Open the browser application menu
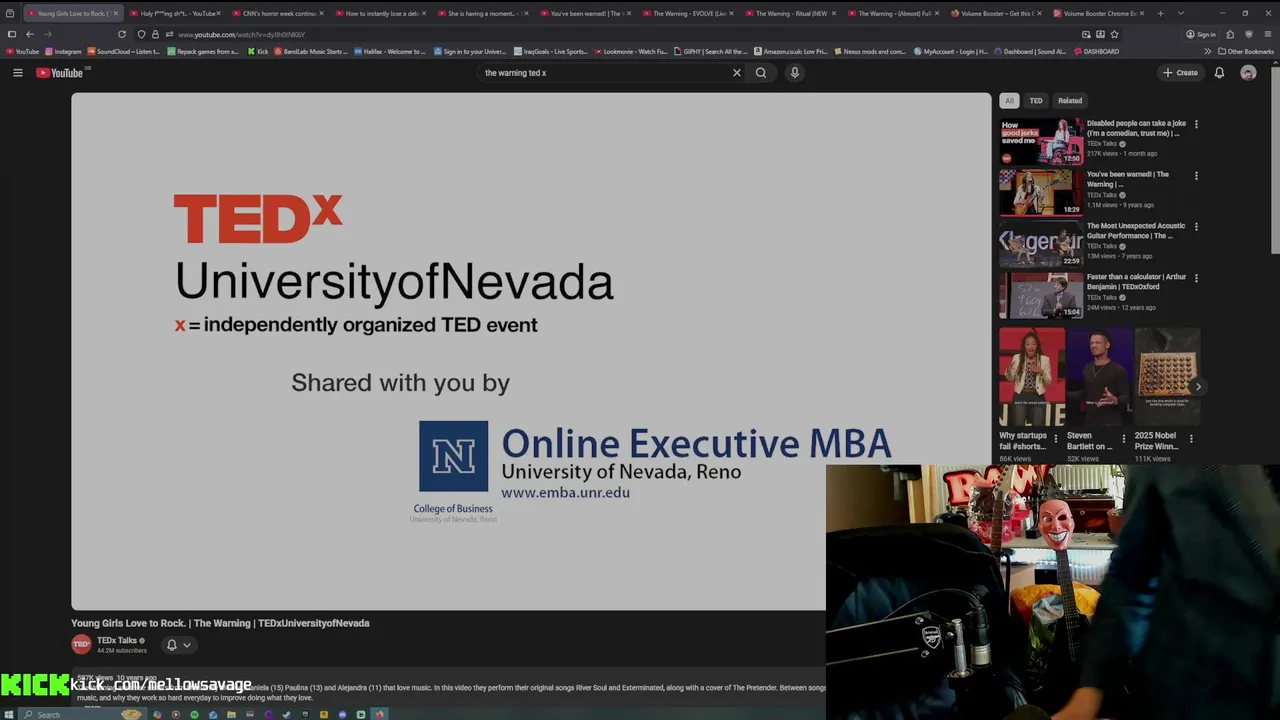Viewport: 1280px width, 720px height. (1268, 34)
